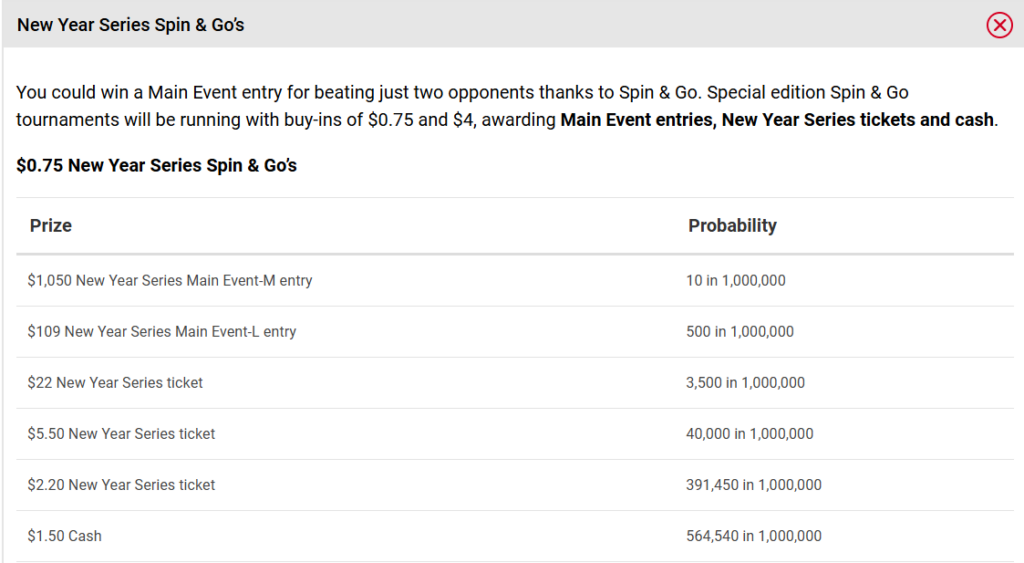
Task: Click the $0.75 New Year Series Spin & Go's heading
Action: 156,165
